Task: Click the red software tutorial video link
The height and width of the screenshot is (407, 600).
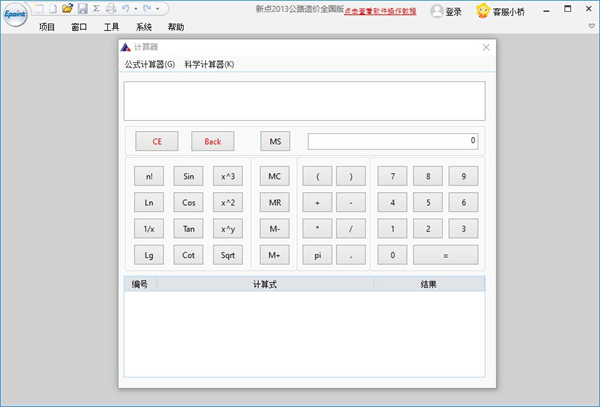Action: point(380,11)
